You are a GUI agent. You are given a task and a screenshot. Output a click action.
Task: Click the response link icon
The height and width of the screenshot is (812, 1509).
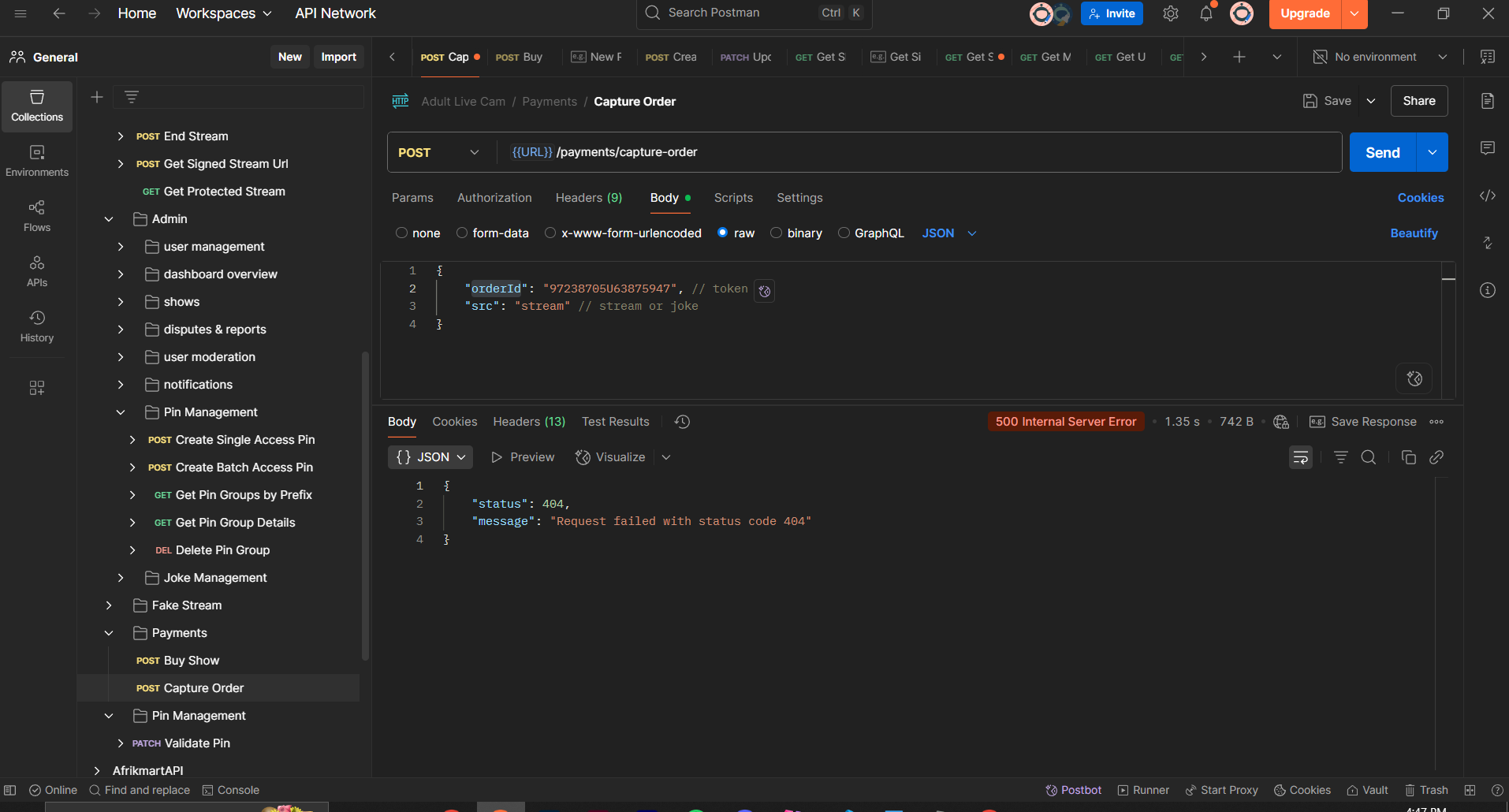tap(1436, 457)
